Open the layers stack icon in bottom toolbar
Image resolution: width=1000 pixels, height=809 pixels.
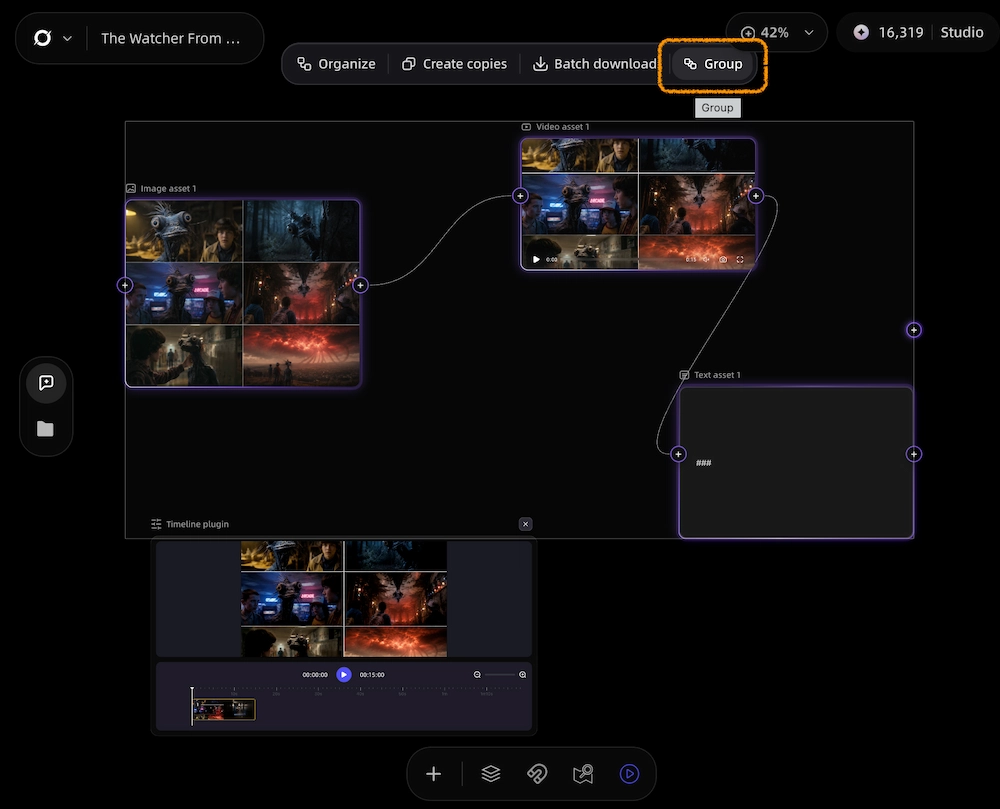[x=490, y=774]
